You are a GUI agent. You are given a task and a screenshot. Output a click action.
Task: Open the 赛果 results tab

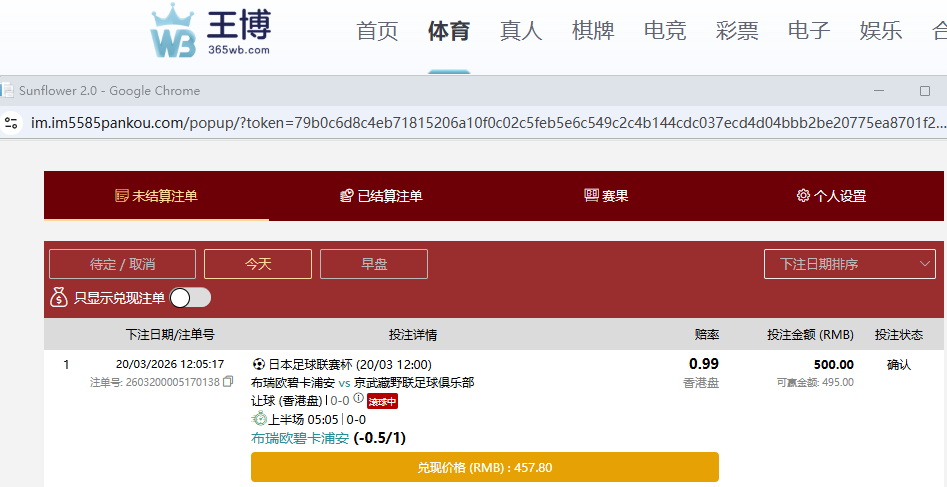coord(606,196)
